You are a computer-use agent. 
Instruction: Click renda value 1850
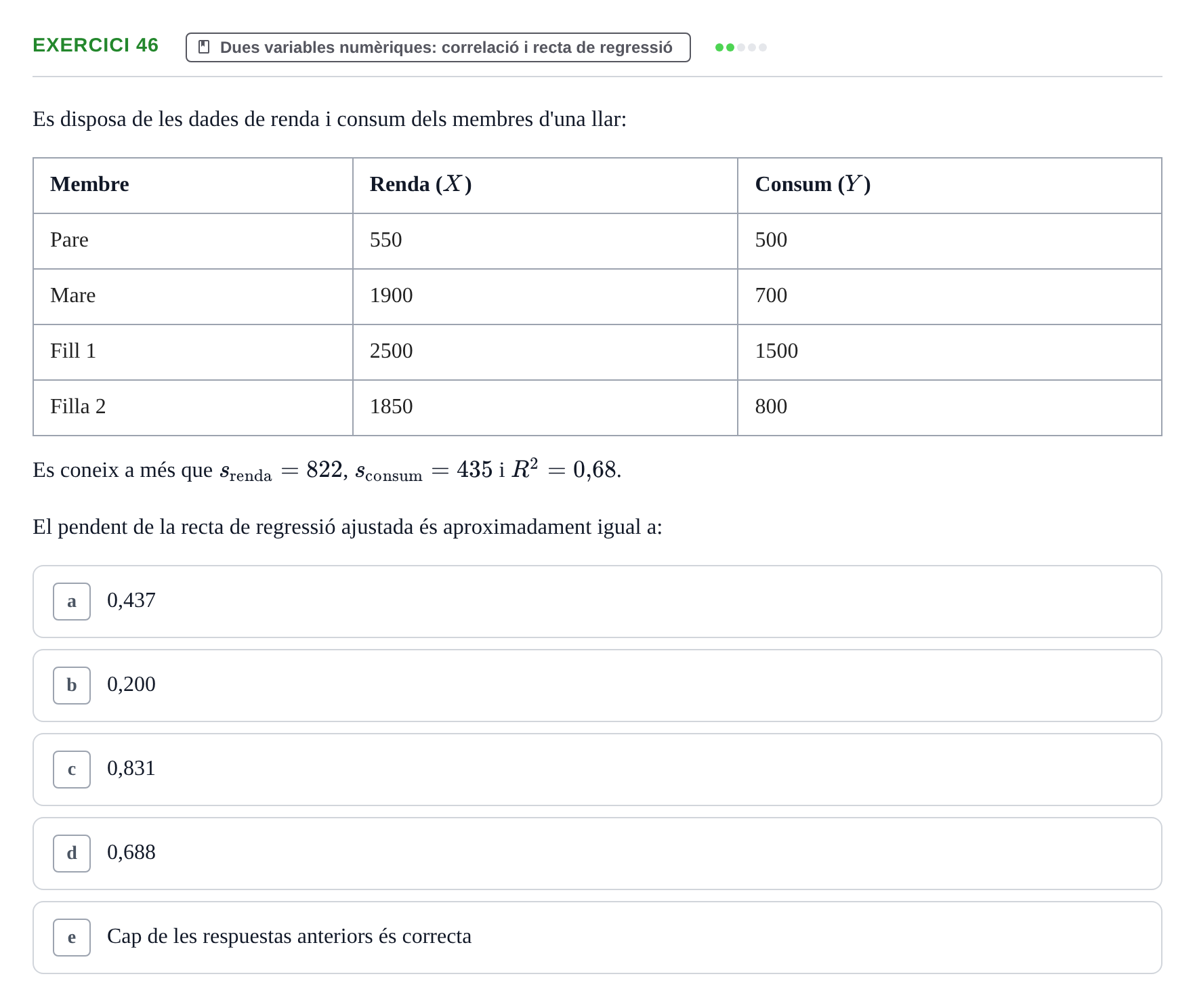(x=391, y=406)
